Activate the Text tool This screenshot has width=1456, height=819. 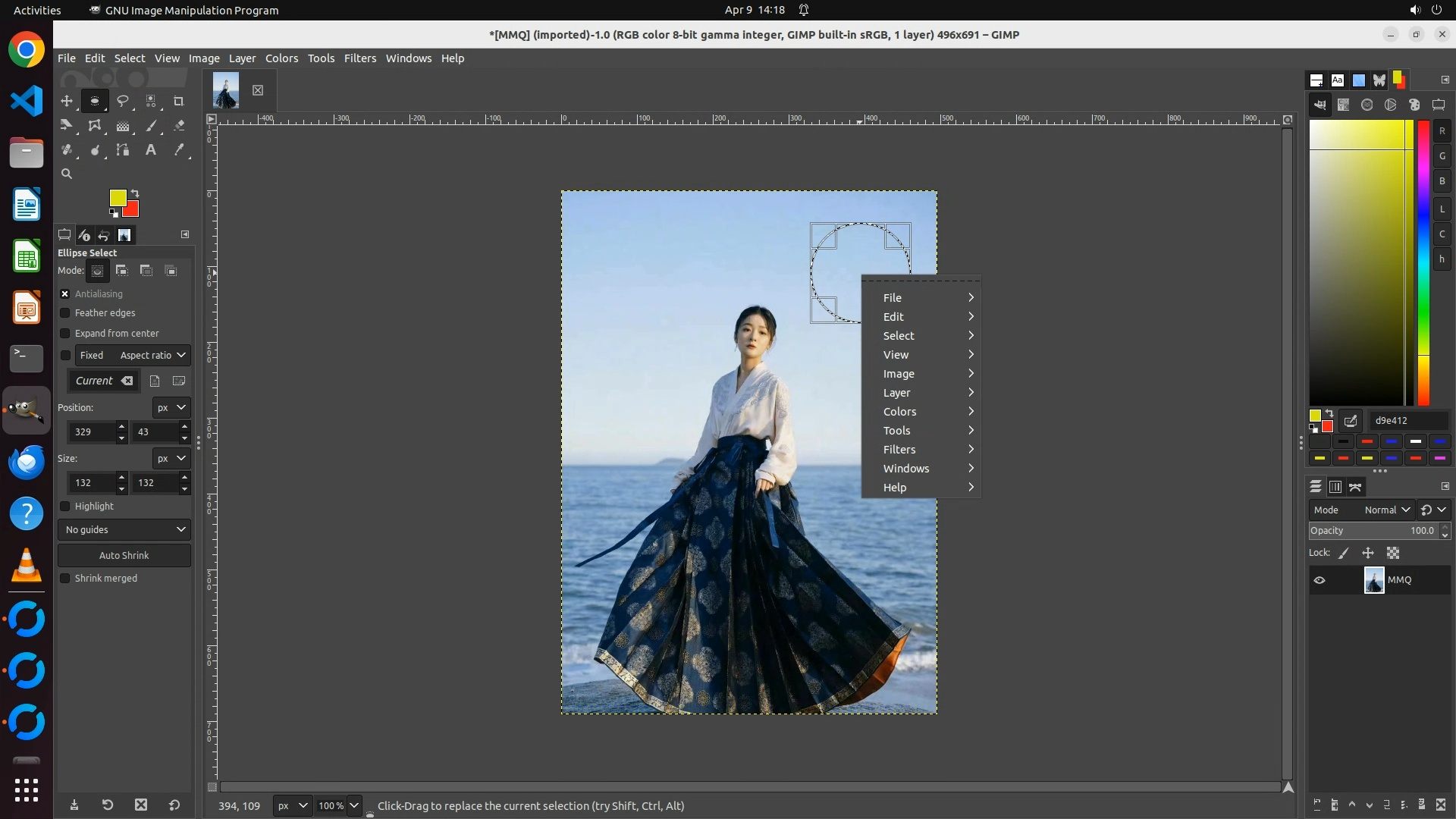tap(151, 150)
